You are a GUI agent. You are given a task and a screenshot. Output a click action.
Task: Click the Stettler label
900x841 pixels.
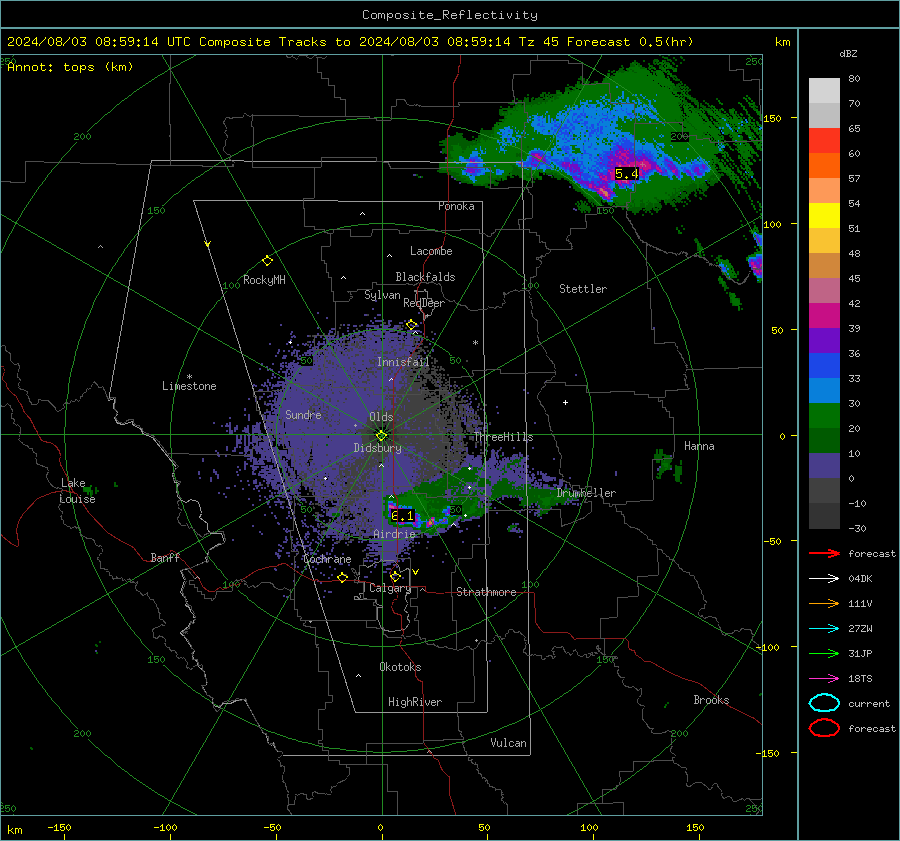tap(583, 289)
